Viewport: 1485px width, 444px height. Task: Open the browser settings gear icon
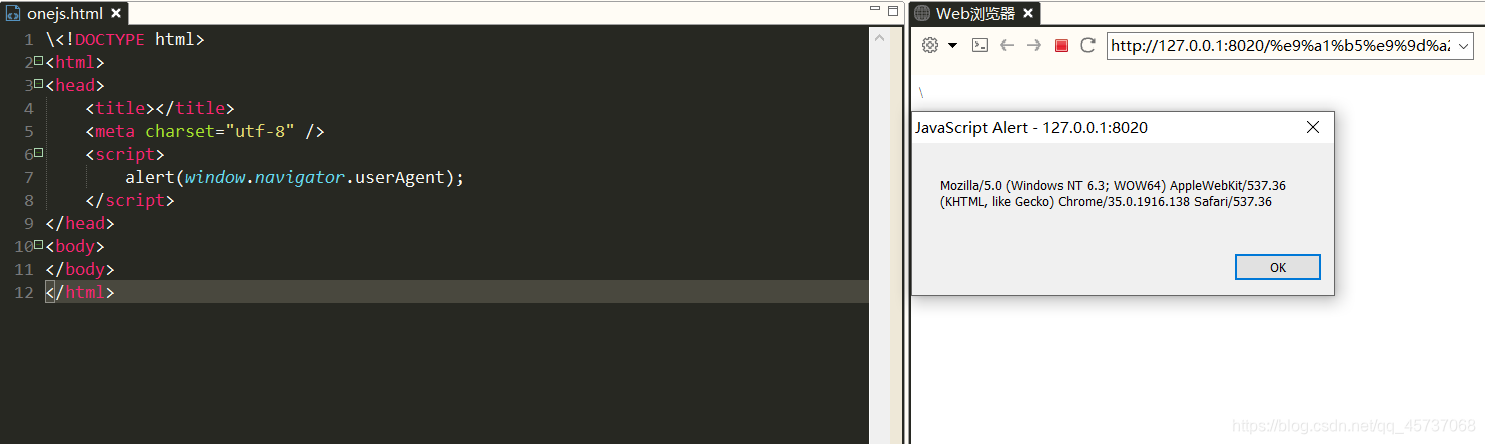coord(929,45)
